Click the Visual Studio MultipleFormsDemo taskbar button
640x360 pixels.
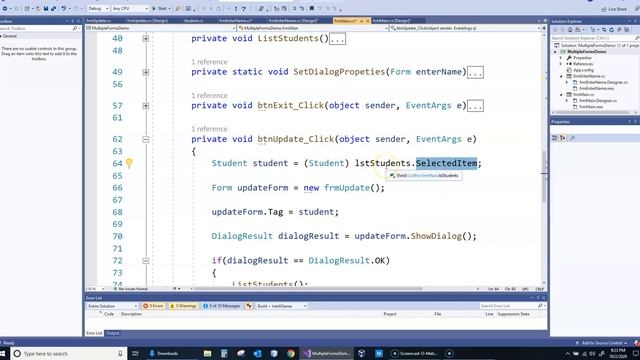pyautogui.click(x=327, y=353)
